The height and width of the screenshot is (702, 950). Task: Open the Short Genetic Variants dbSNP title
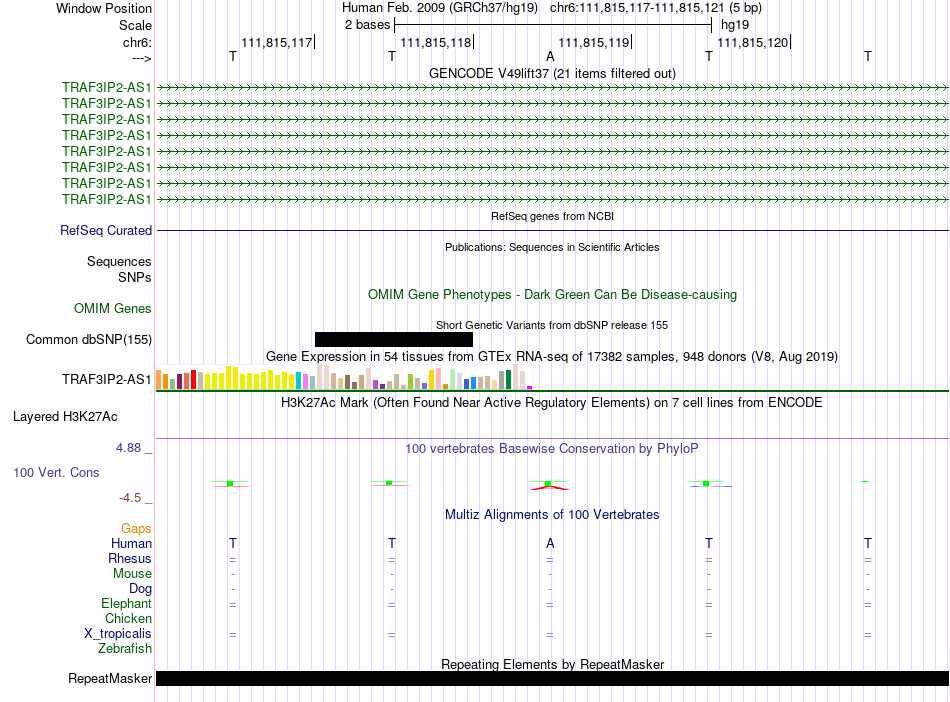[x=552, y=325]
